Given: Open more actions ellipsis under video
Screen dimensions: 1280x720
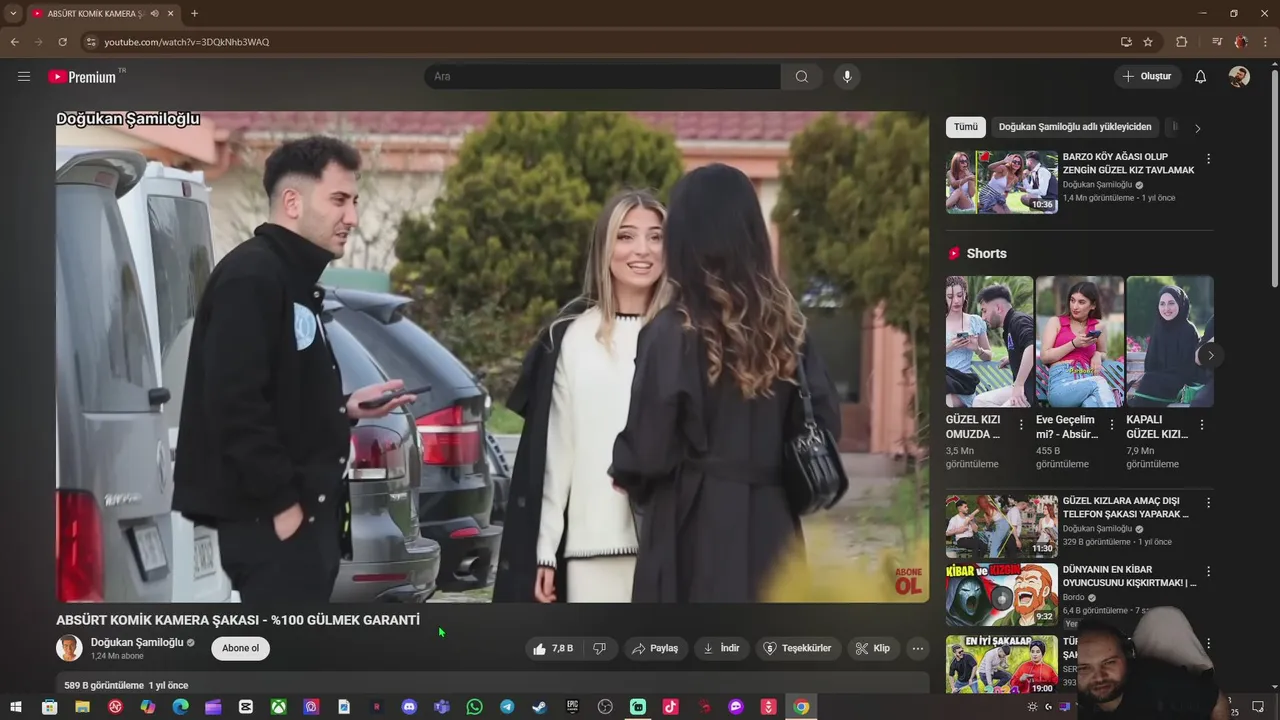Looking at the screenshot, I should pyautogui.click(x=917, y=649).
